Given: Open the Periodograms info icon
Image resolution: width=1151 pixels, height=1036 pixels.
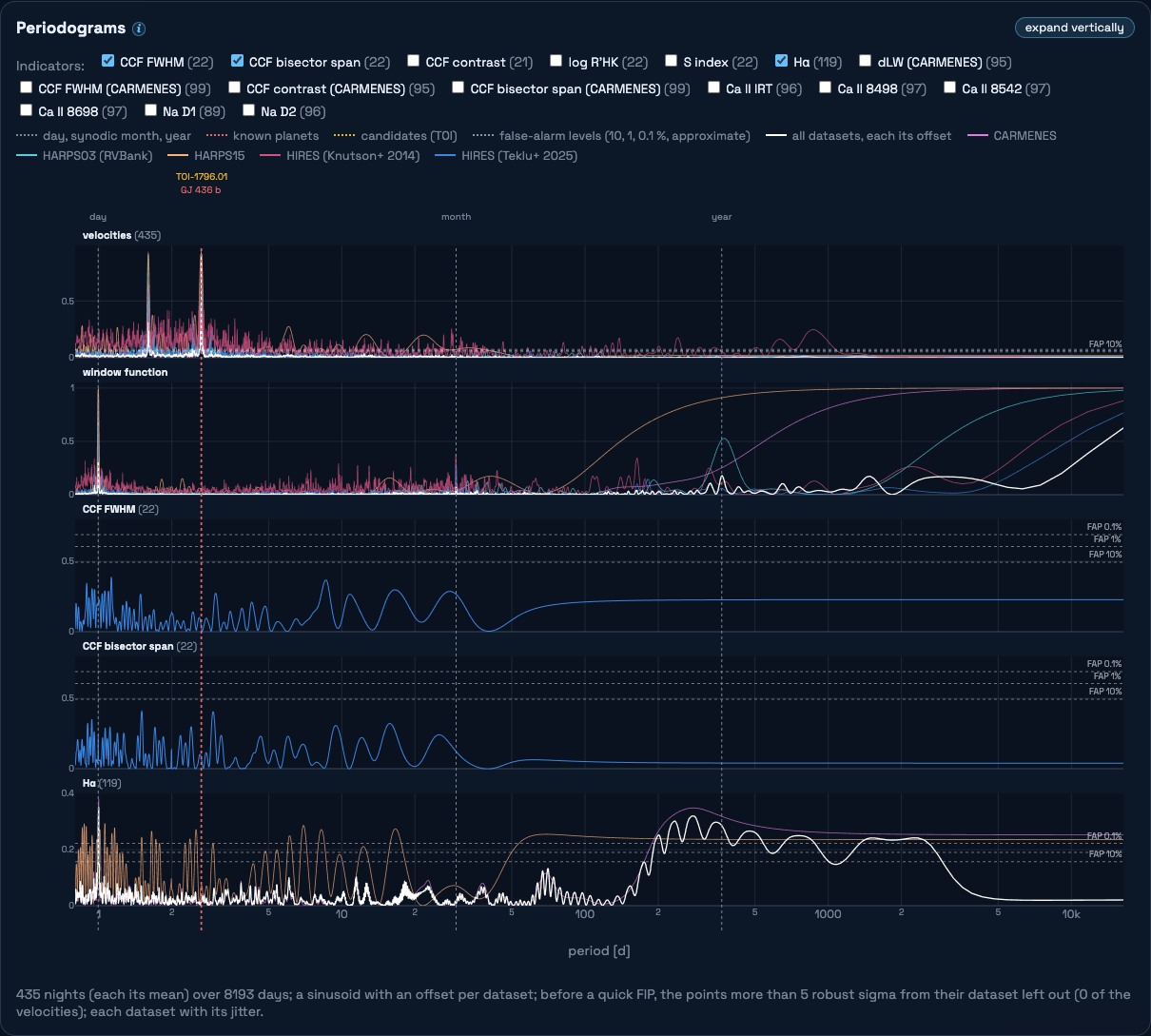Looking at the screenshot, I should 139,29.
